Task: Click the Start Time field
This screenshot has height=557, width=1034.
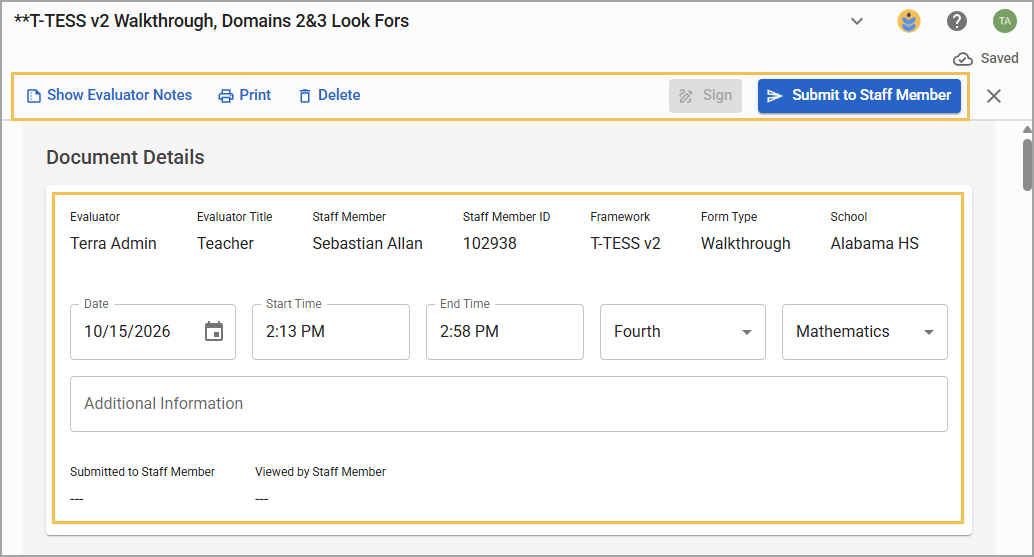Action: (x=331, y=332)
